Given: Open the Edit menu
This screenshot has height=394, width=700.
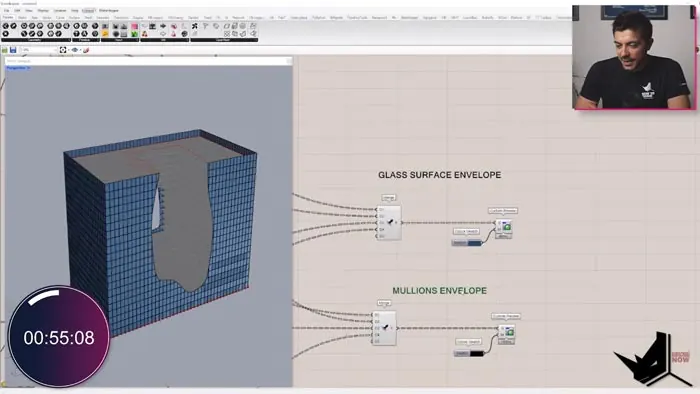Looking at the screenshot, I should (x=17, y=10).
